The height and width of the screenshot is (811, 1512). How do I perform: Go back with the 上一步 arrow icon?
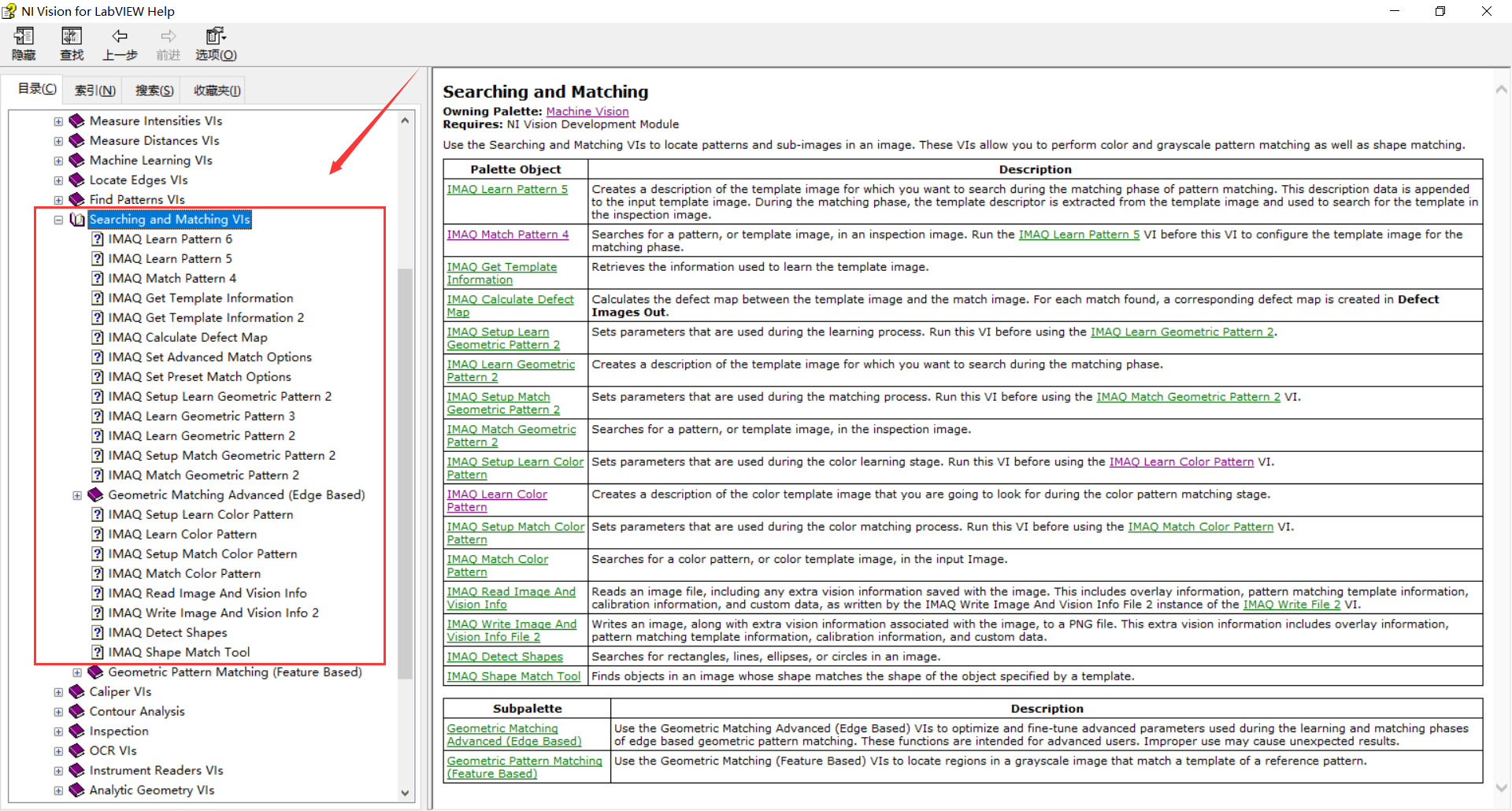click(x=120, y=36)
